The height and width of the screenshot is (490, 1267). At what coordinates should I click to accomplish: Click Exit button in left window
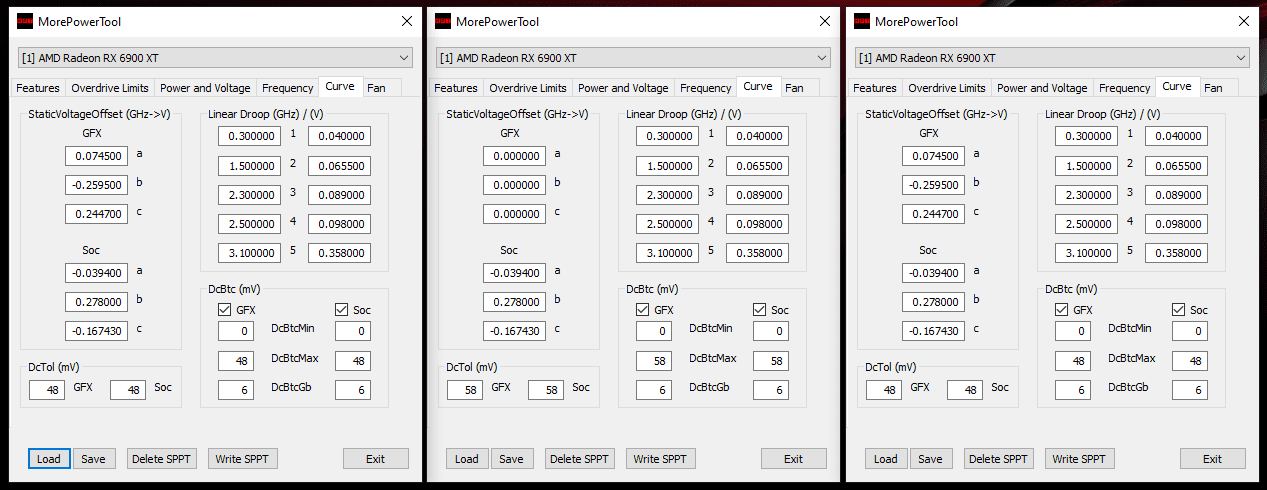coord(376,459)
